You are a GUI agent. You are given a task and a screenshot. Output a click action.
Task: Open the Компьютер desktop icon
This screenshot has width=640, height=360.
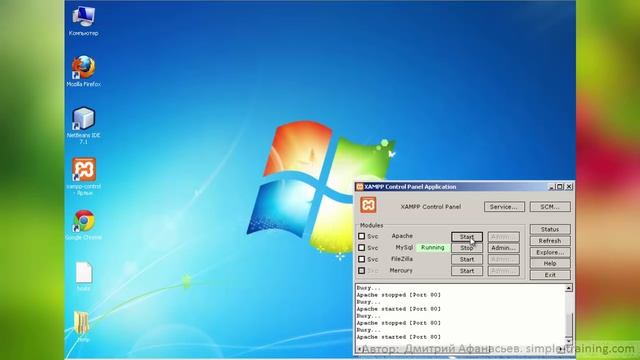tap(83, 21)
